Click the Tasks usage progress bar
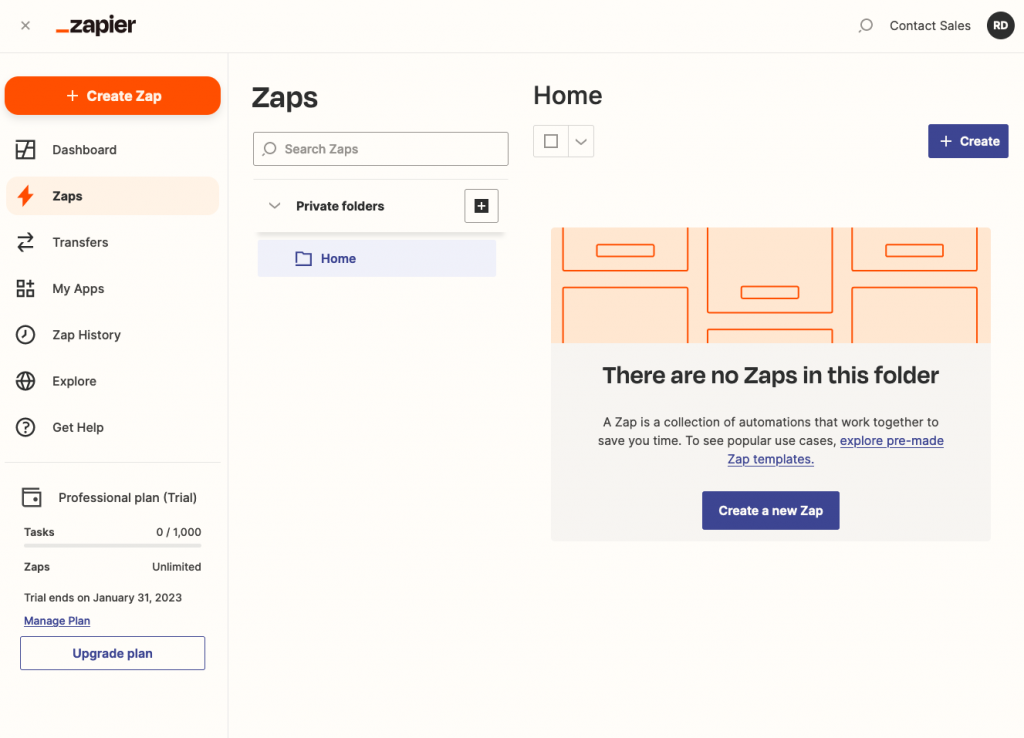1024x738 pixels. point(112,545)
